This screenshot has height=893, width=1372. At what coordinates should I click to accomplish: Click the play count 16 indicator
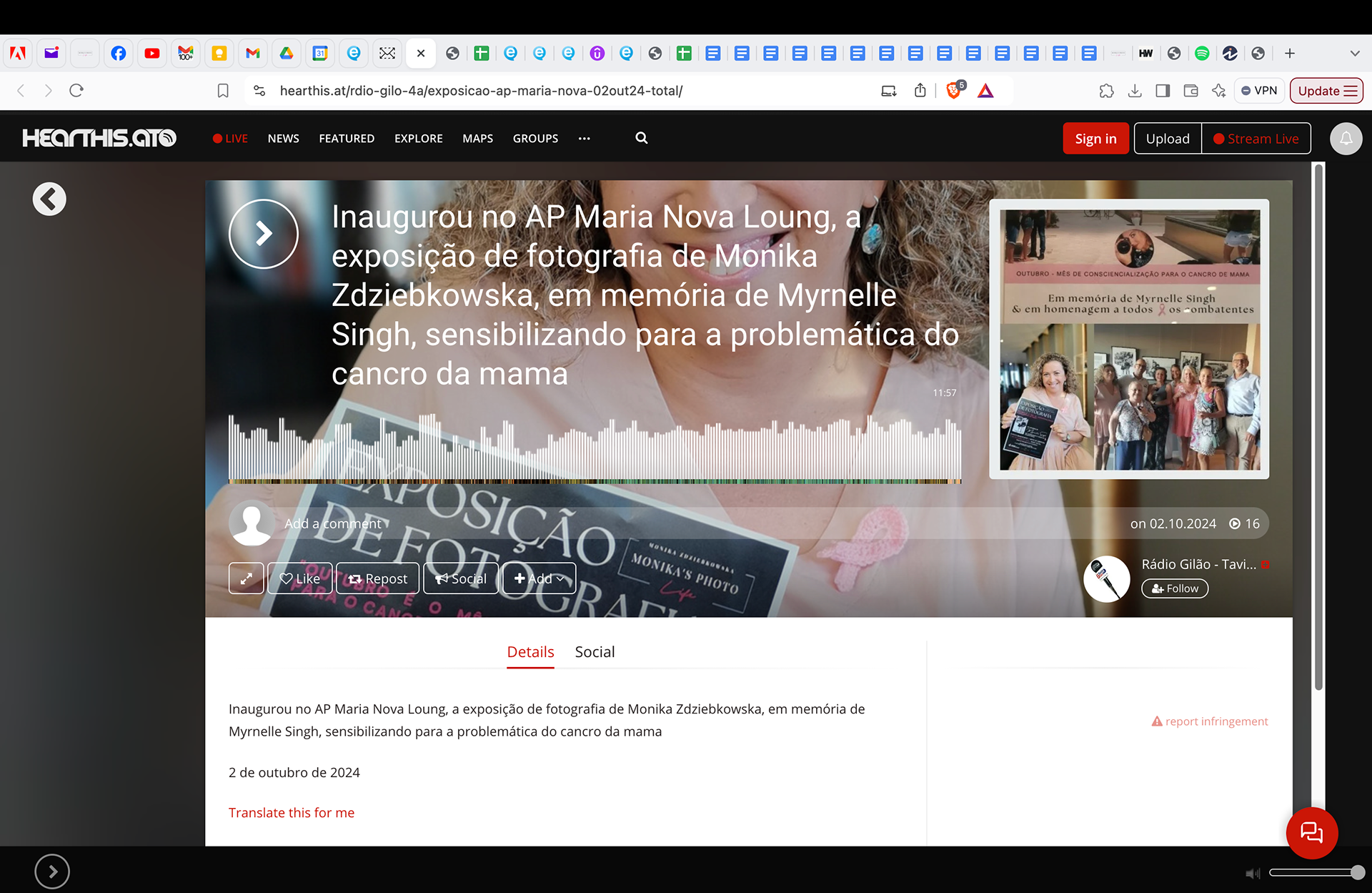1245,523
